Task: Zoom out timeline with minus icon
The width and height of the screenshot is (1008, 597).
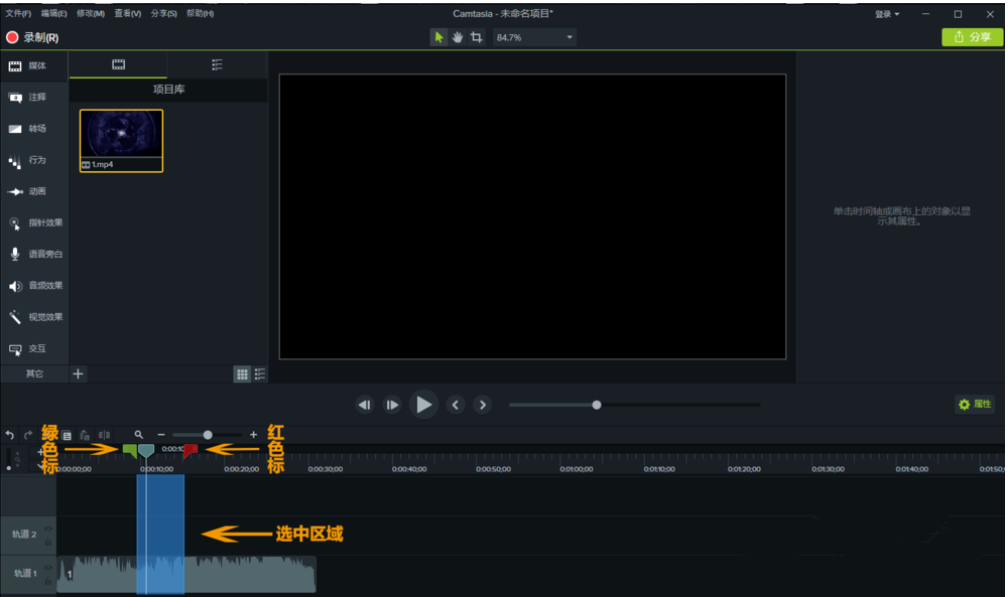Action: [x=161, y=435]
